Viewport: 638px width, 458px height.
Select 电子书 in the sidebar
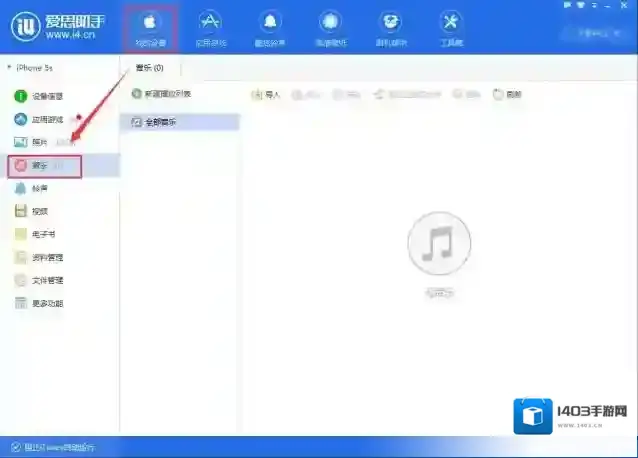(35, 234)
